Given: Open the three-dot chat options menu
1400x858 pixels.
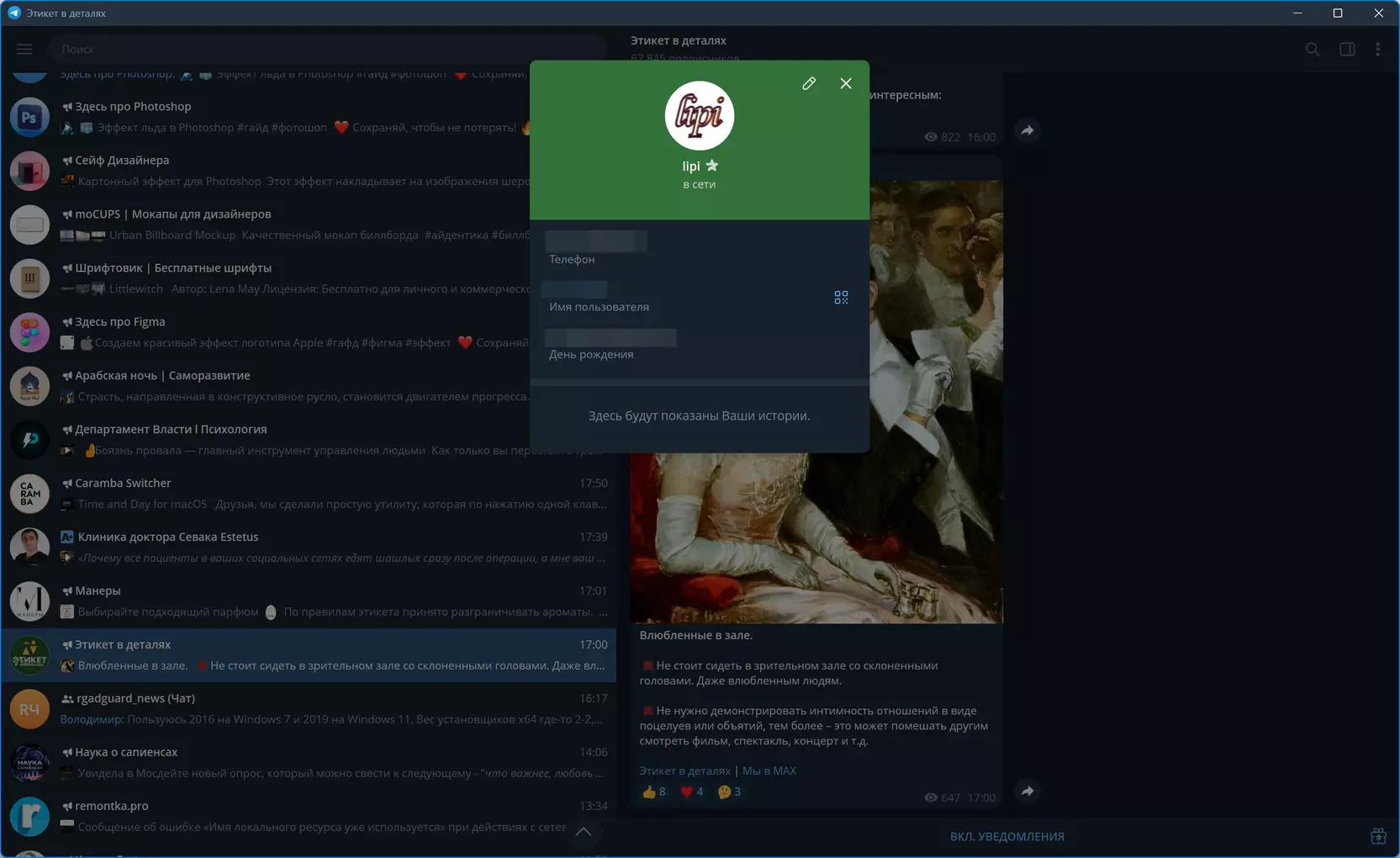Looking at the screenshot, I should pos(1377,50).
